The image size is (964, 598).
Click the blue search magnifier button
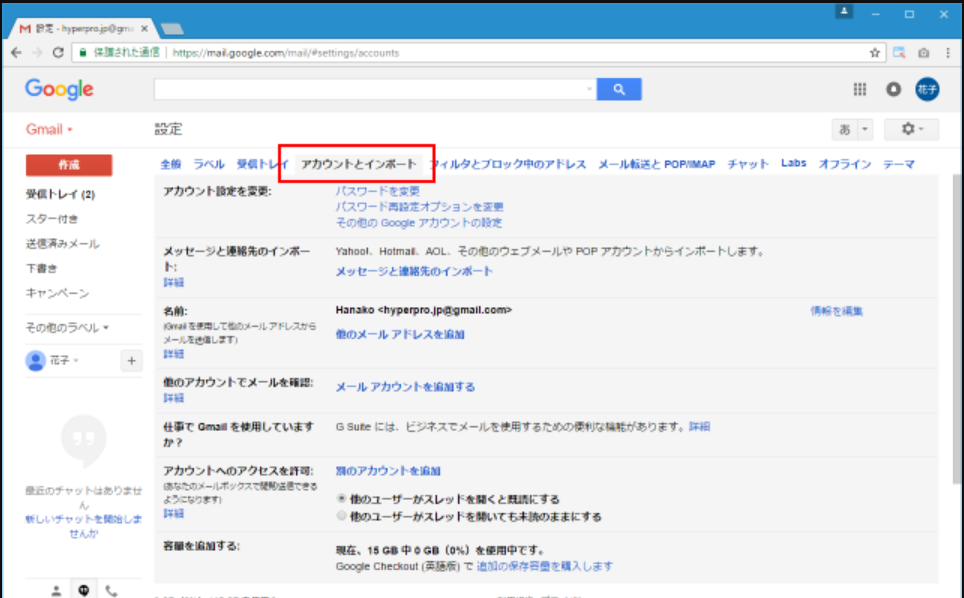click(619, 89)
